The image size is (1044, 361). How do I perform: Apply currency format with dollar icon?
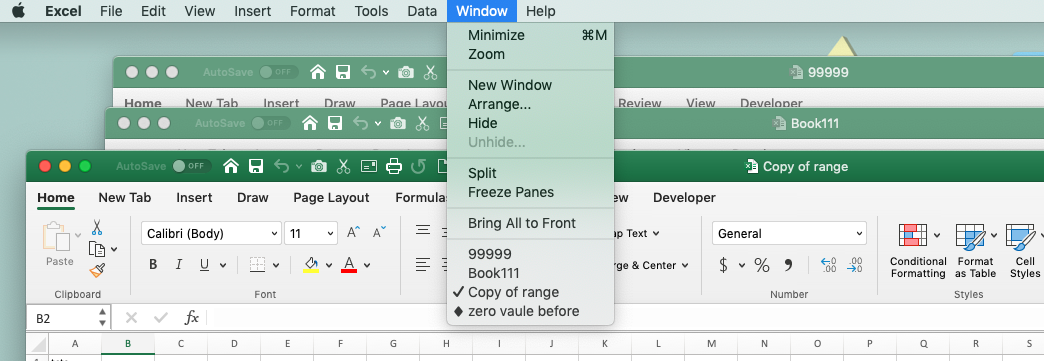click(x=724, y=265)
